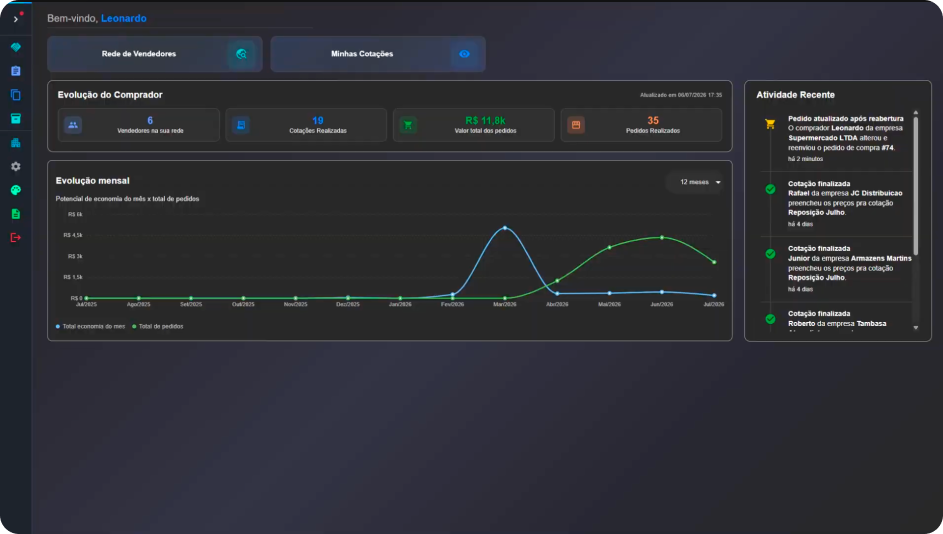This screenshot has height=534, width=943.
Task: Click the Mar/2026 blue peak data point
Action: coord(505,228)
